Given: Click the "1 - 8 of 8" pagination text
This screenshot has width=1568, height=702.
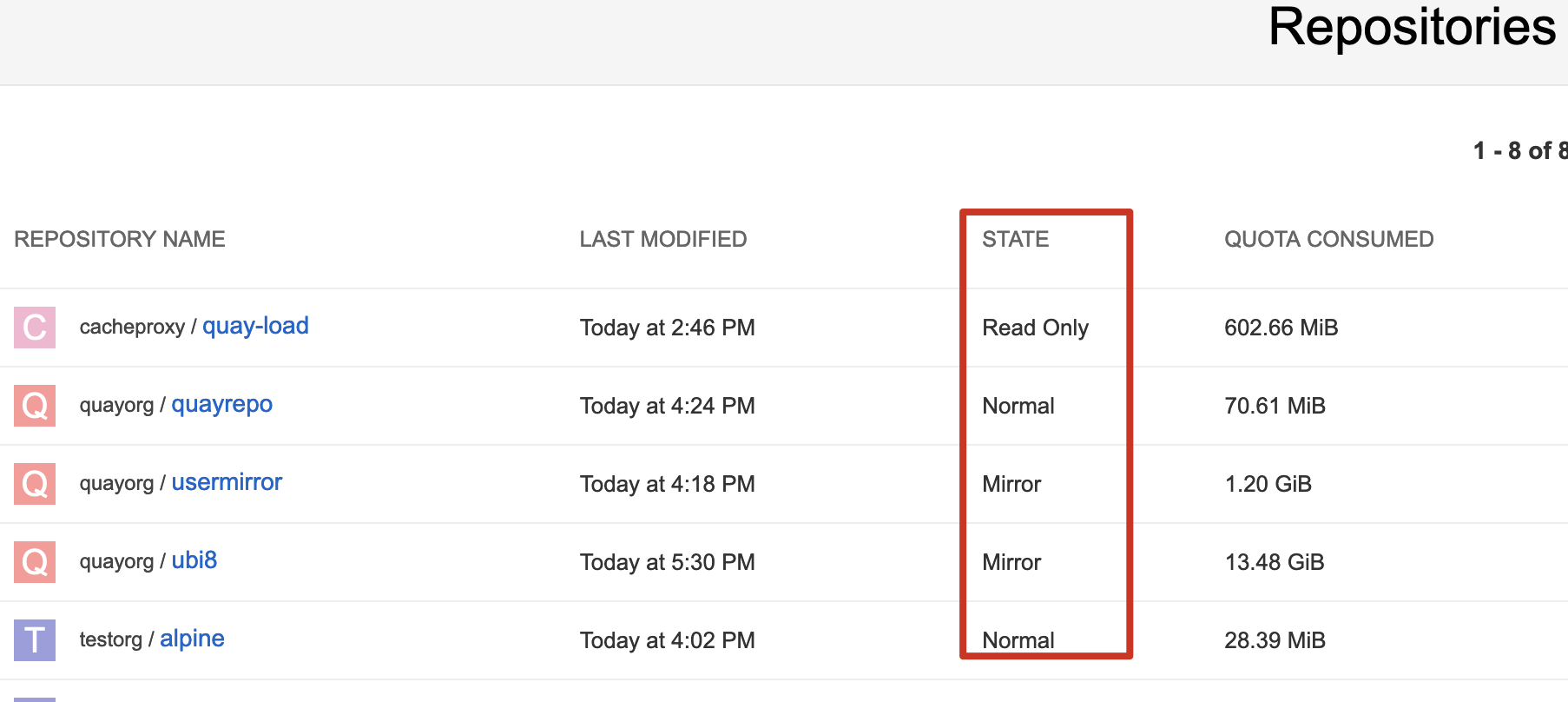Looking at the screenshot, I should pyautogui.click(x=1519, y=151).
